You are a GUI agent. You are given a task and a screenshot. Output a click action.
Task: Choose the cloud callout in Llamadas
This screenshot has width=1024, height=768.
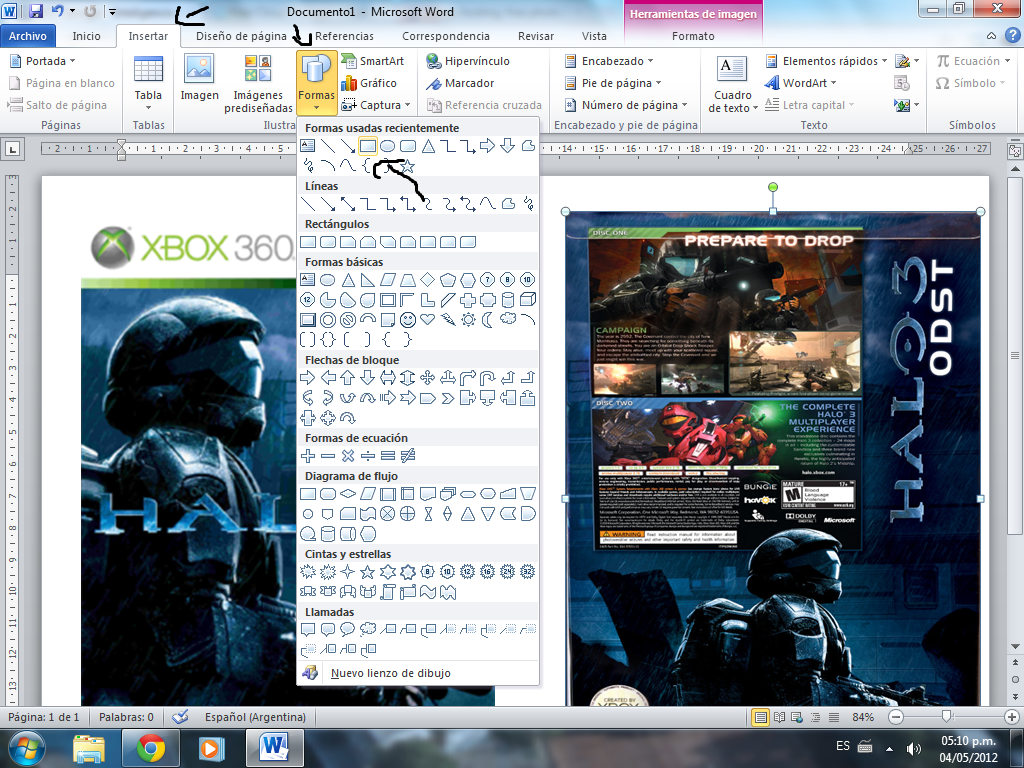pos(368,630)
